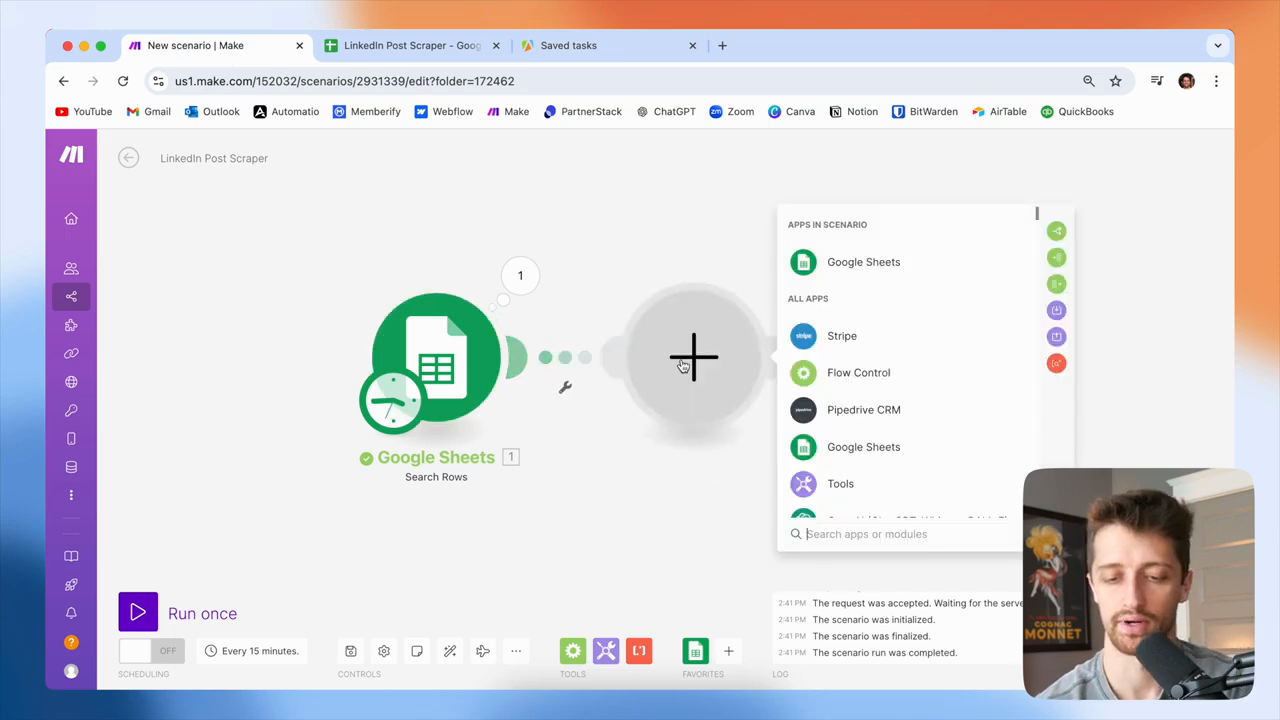Click the app list scrollbar thumb

(x=1037, y=214)
